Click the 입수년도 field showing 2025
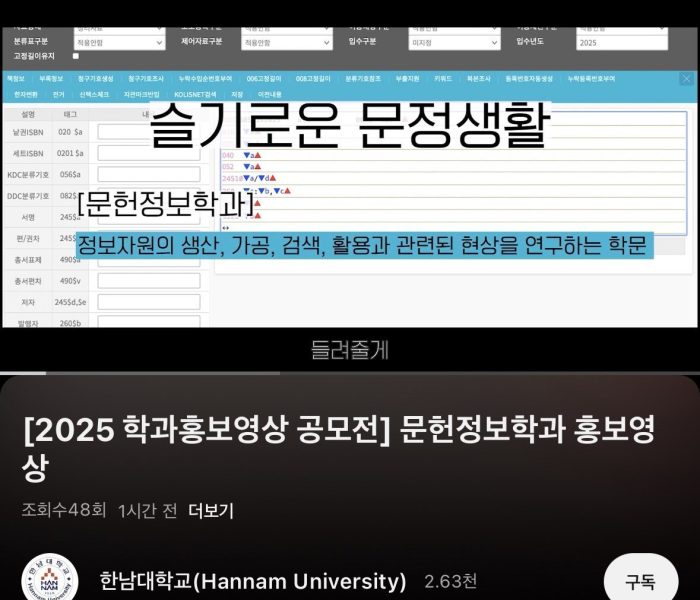The height and width of the screenshot is (600, 700). 621,43
